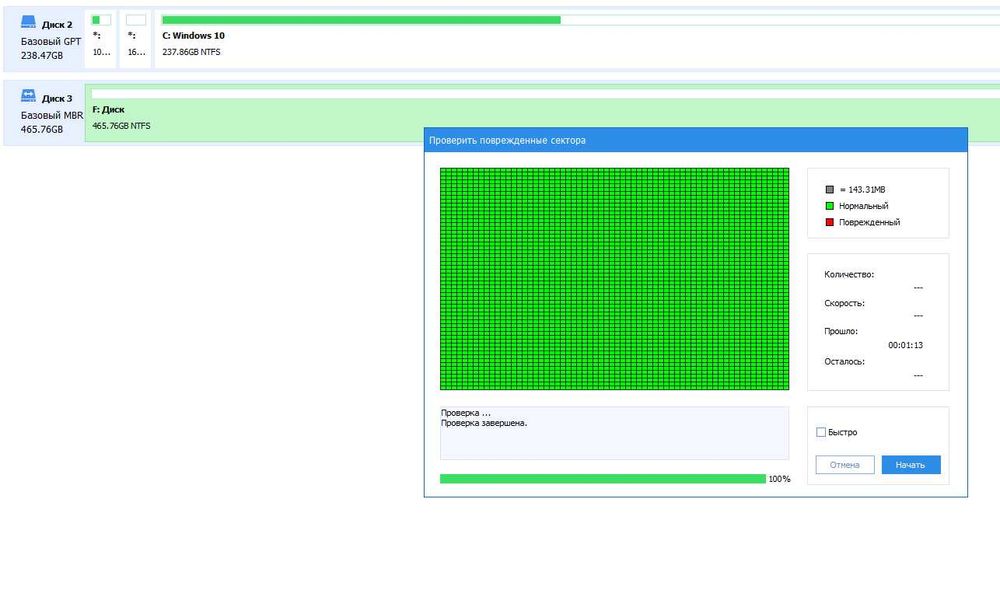Click the Начать button

911,465
